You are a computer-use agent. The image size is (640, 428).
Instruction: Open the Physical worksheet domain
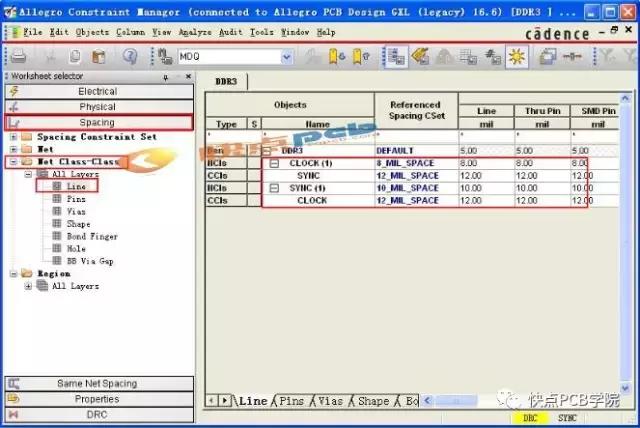click(99, 107)
